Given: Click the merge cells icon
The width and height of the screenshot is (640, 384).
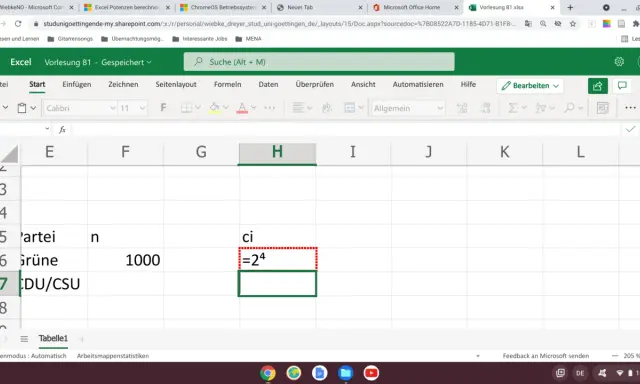Looking at the screenshot, I should 350,108.
